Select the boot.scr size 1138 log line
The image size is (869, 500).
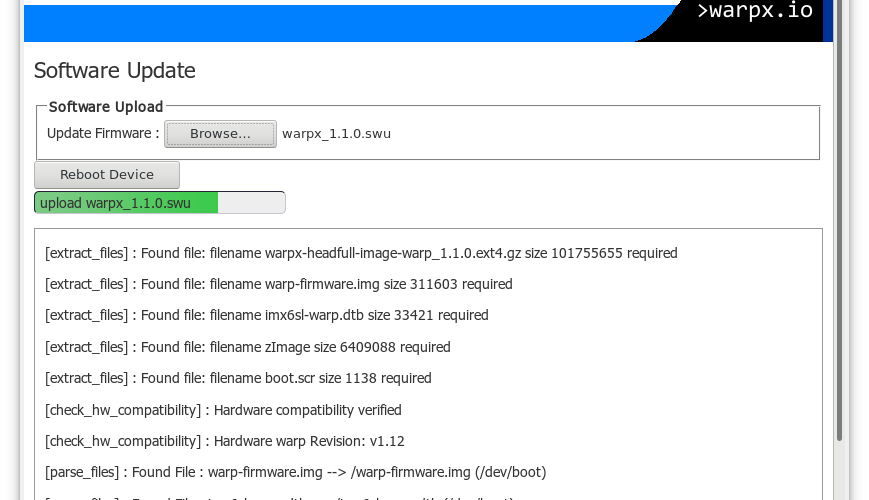click(x=238, y=379)
